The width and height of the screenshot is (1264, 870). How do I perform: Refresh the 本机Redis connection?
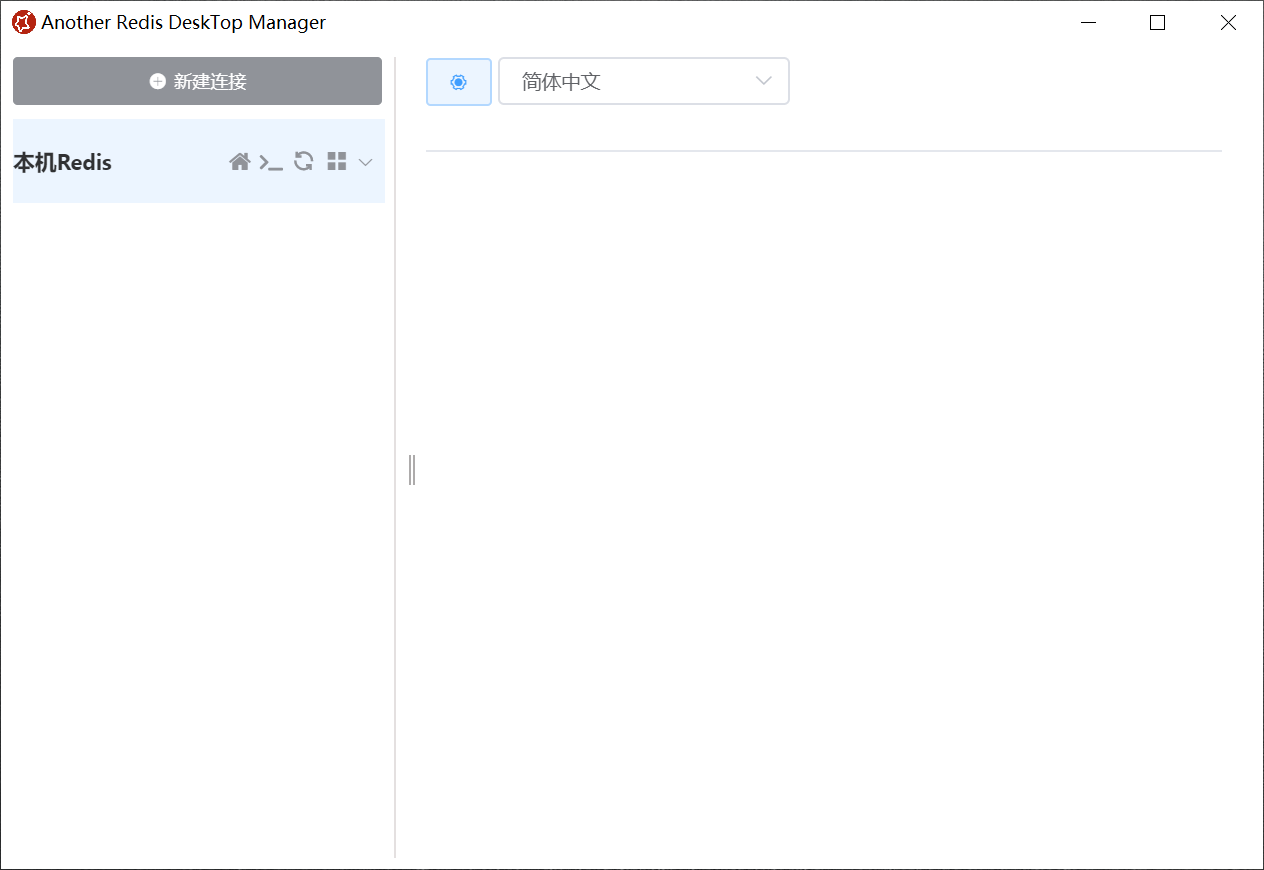coord(304,161)
